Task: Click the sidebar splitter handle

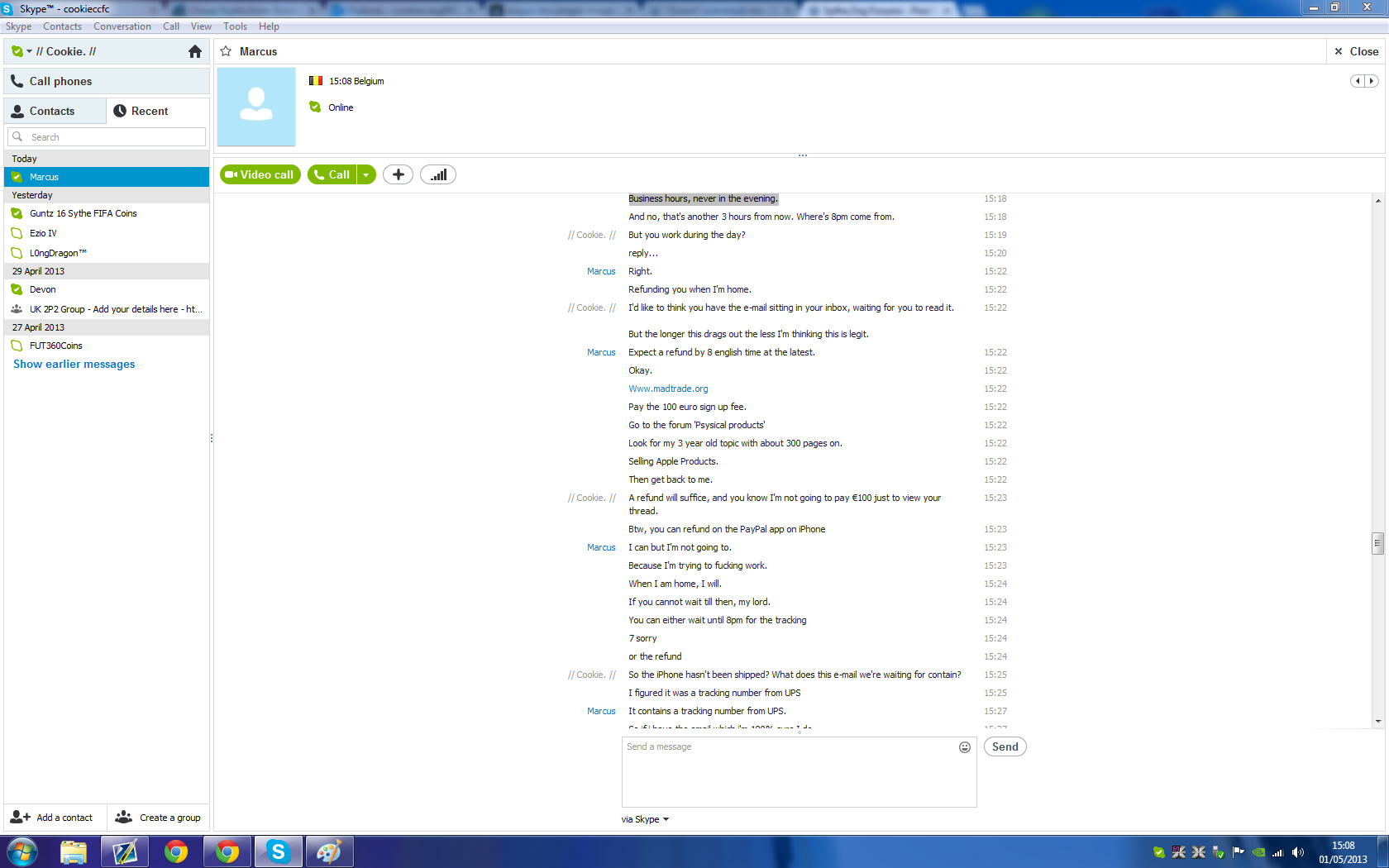Action: [212, 438]
